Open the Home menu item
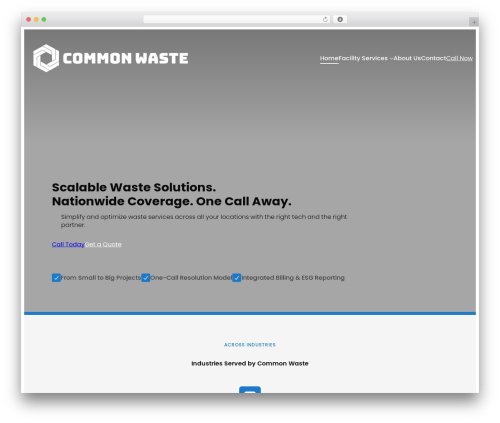This screenshot has width=500, height=423. pyautogui.click(x=329, y=58)
